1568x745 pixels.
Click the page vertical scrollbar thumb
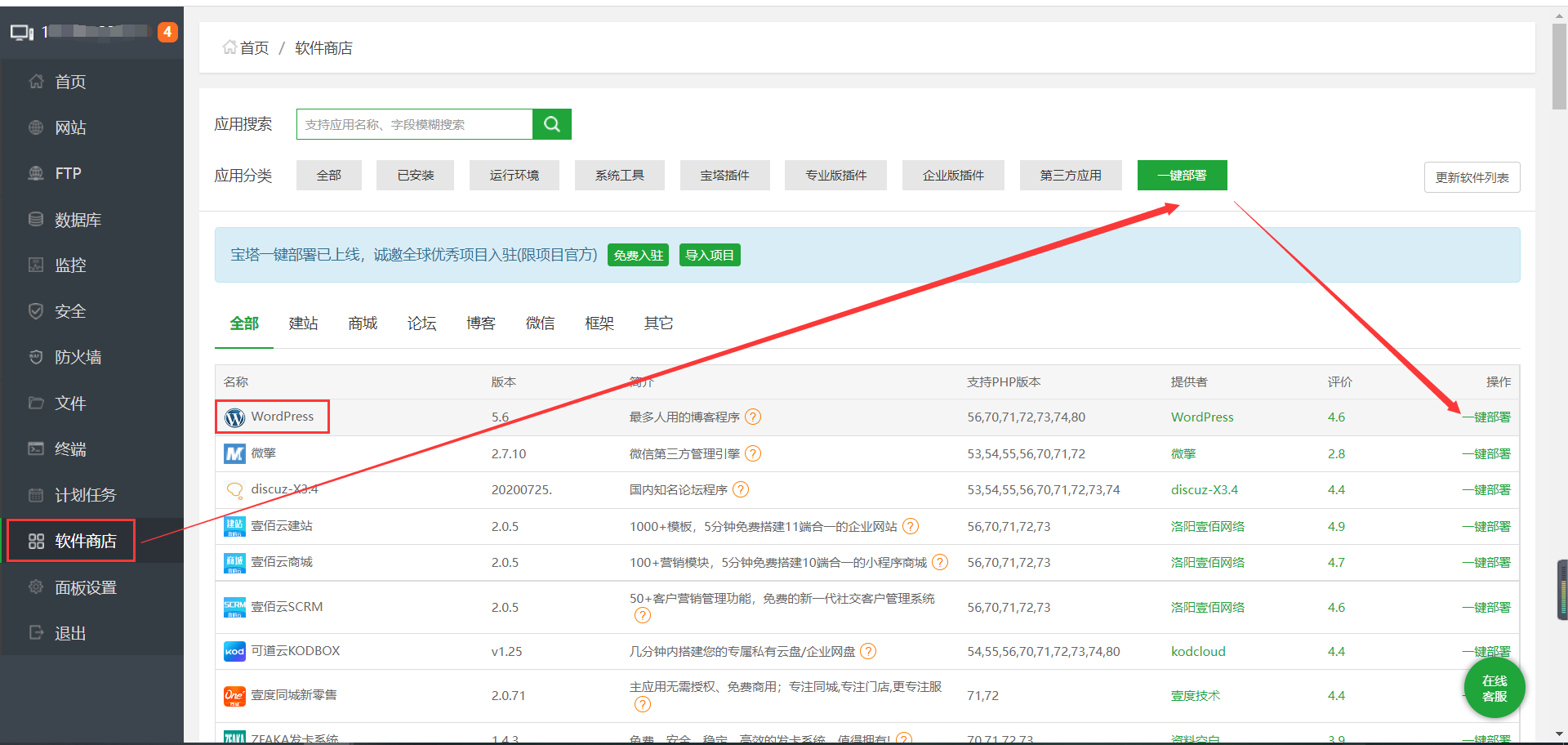coord(1559,65)
